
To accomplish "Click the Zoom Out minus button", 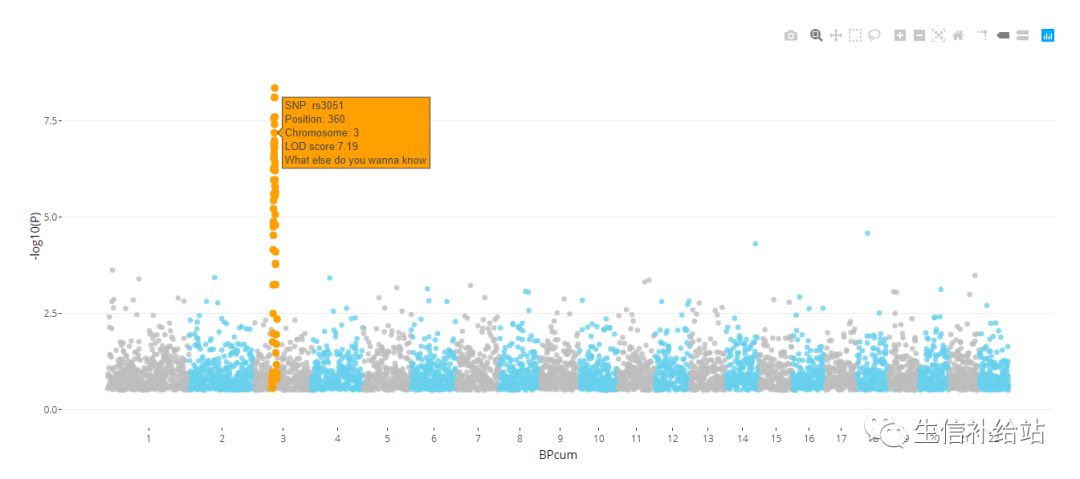I will tap(919, 35).
